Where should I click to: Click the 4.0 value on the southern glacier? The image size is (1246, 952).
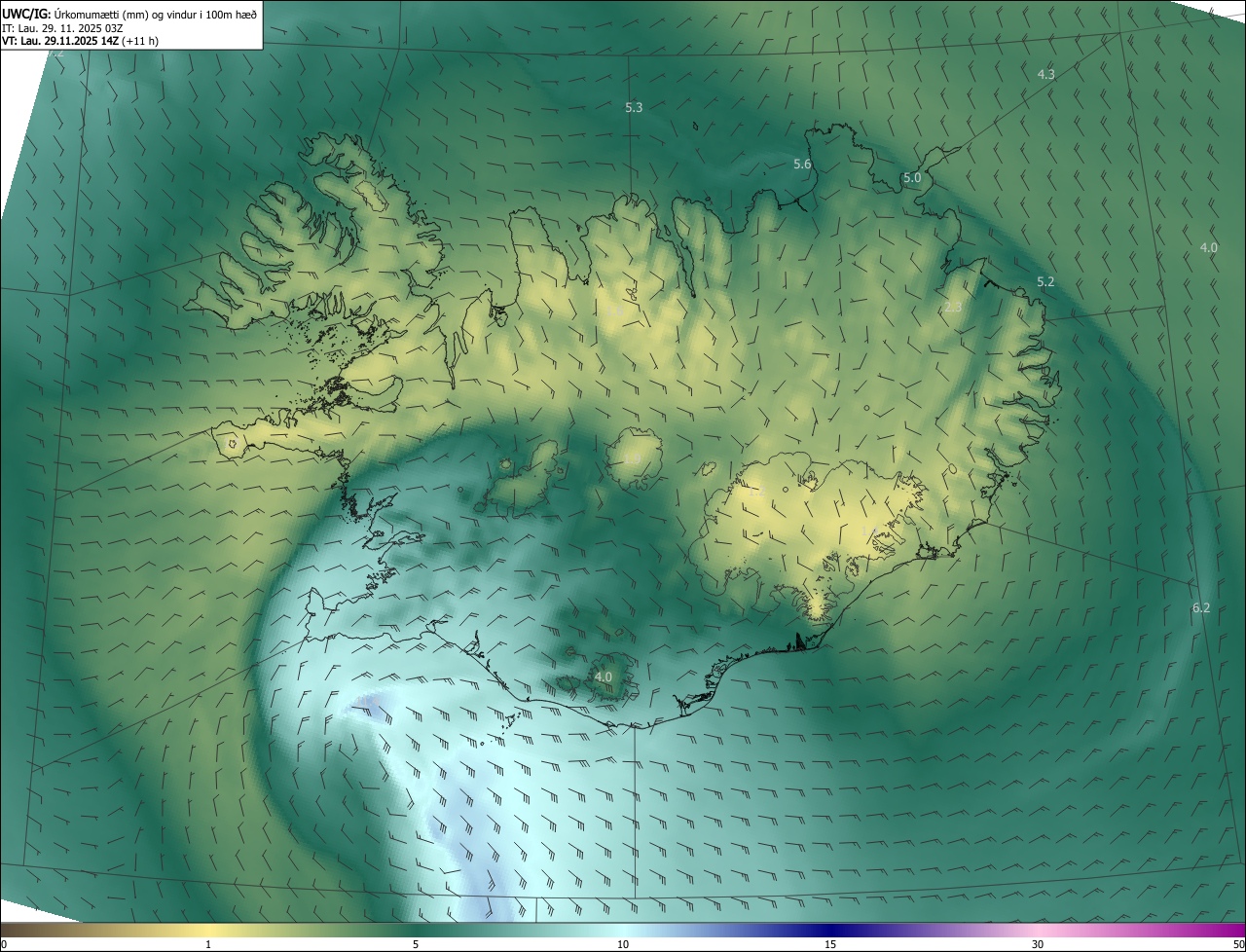pyautogui.click(x=604, y=677)
